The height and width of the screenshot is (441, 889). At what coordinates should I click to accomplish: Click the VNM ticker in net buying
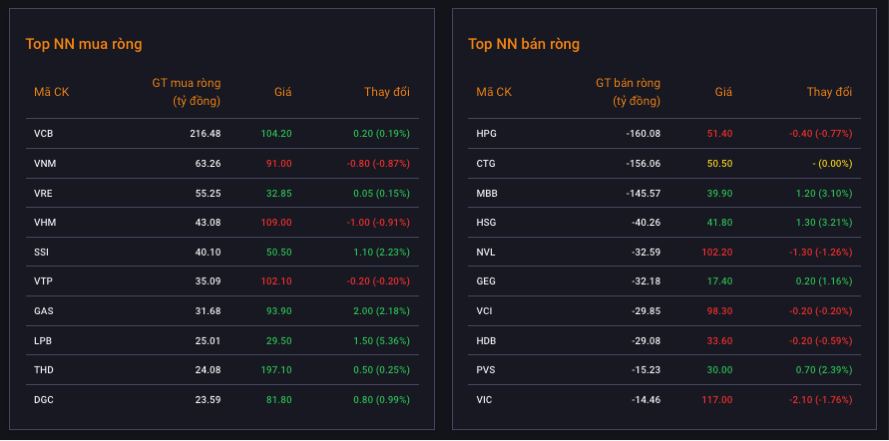(x=44, y=163)
